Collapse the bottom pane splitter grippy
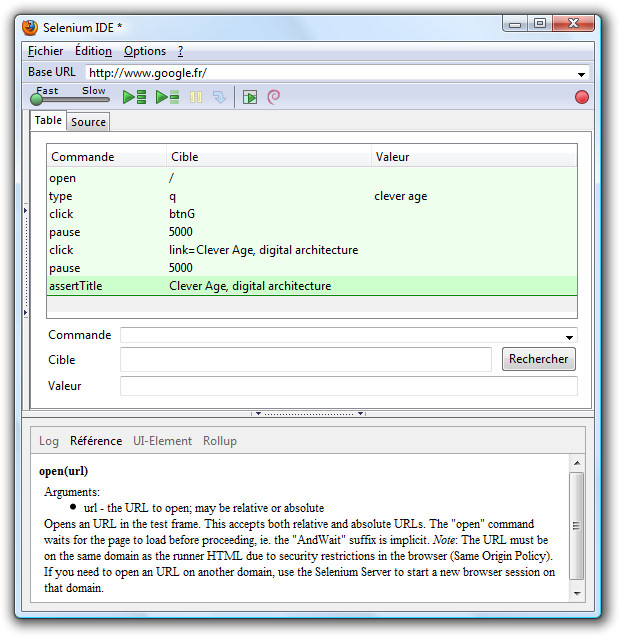Screen dimensions: 620x637 [x=308, y=414]
